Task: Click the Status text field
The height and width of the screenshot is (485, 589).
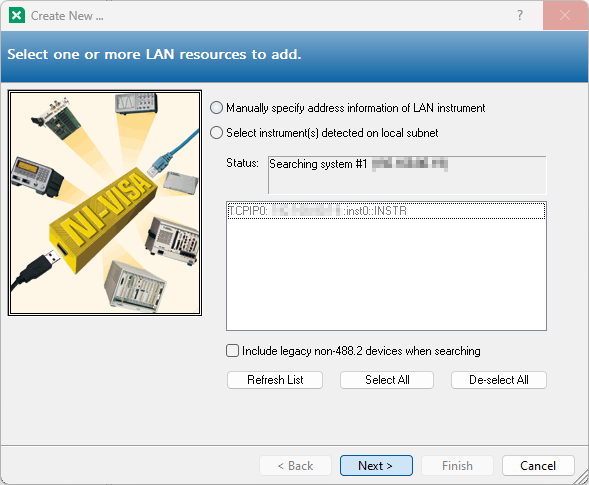Action: pos(407,175)
